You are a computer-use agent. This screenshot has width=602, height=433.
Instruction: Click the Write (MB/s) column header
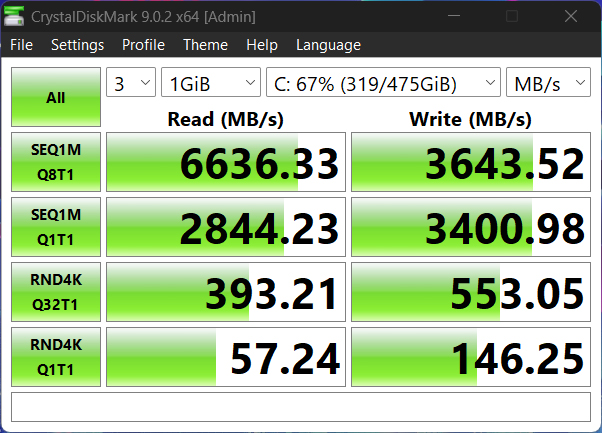[x=471, y=119]
